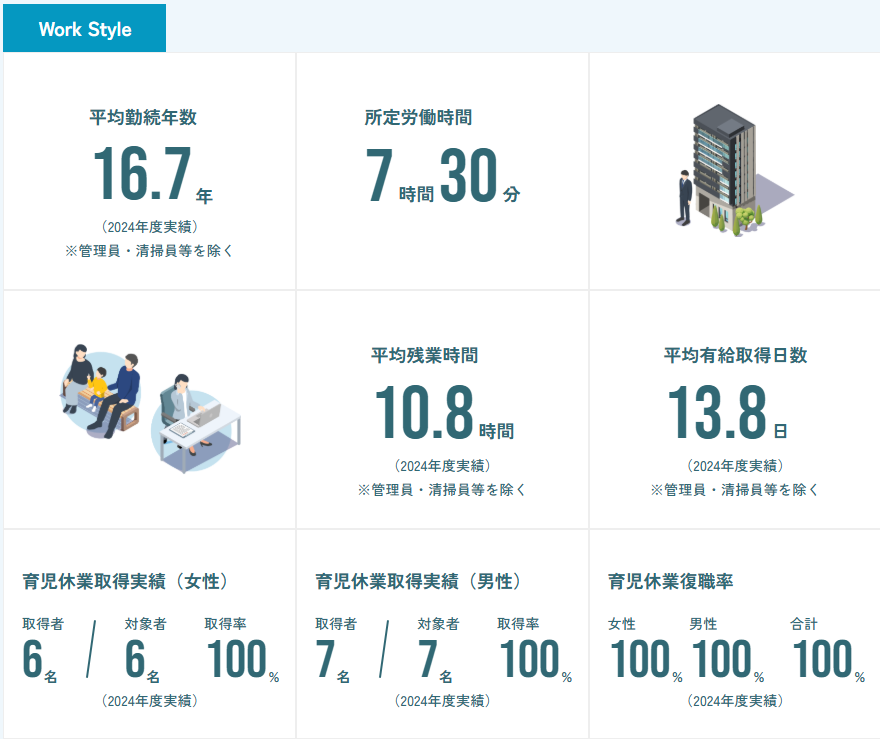Click the 7時間30分 working hours value
Viewport: 880px width, 739px height.
442,176
